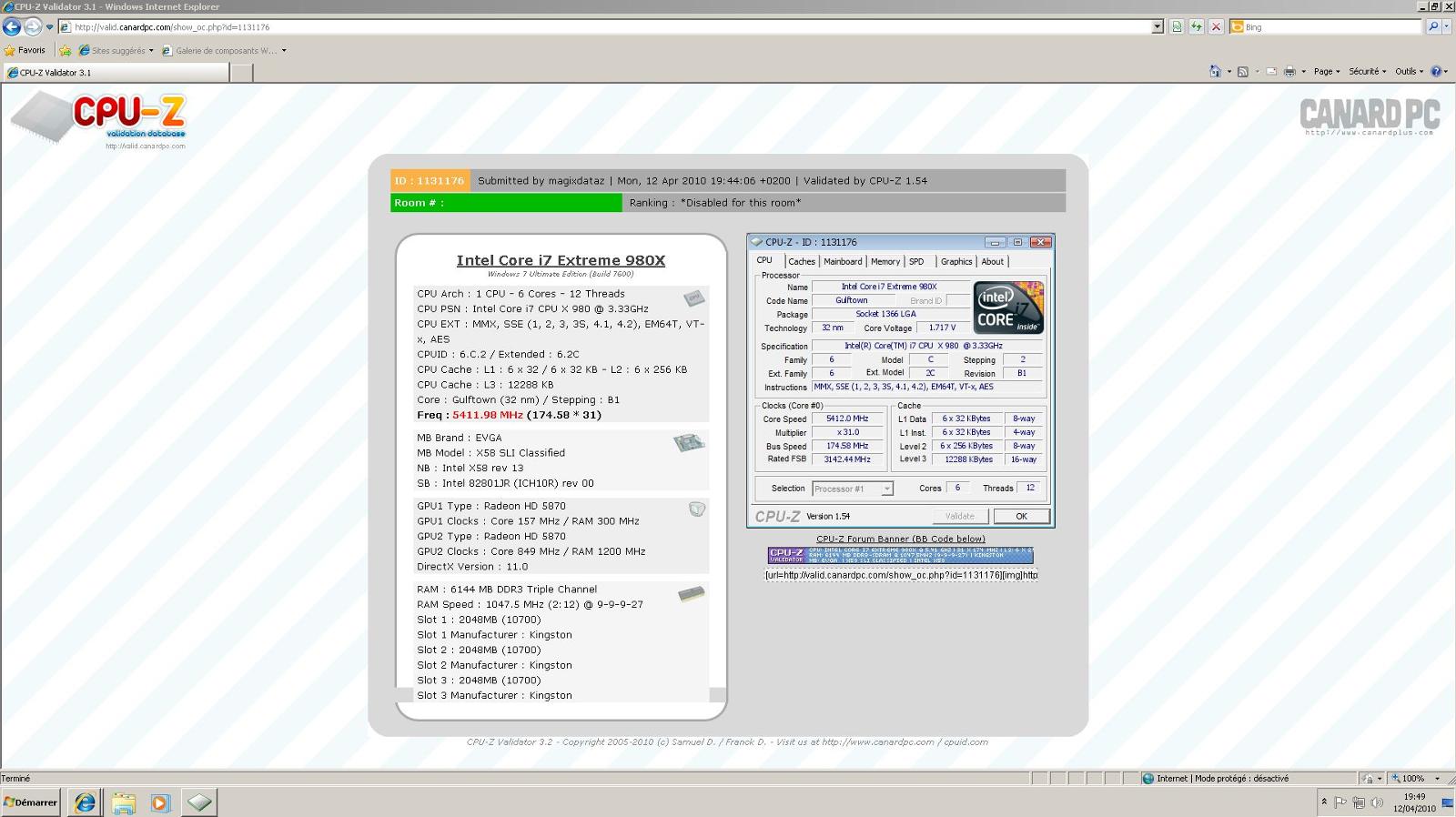This screenshot has height=817, width=1456.
Task: Show hidden tray icons arrow
Action: click(x=1323, y=802)
